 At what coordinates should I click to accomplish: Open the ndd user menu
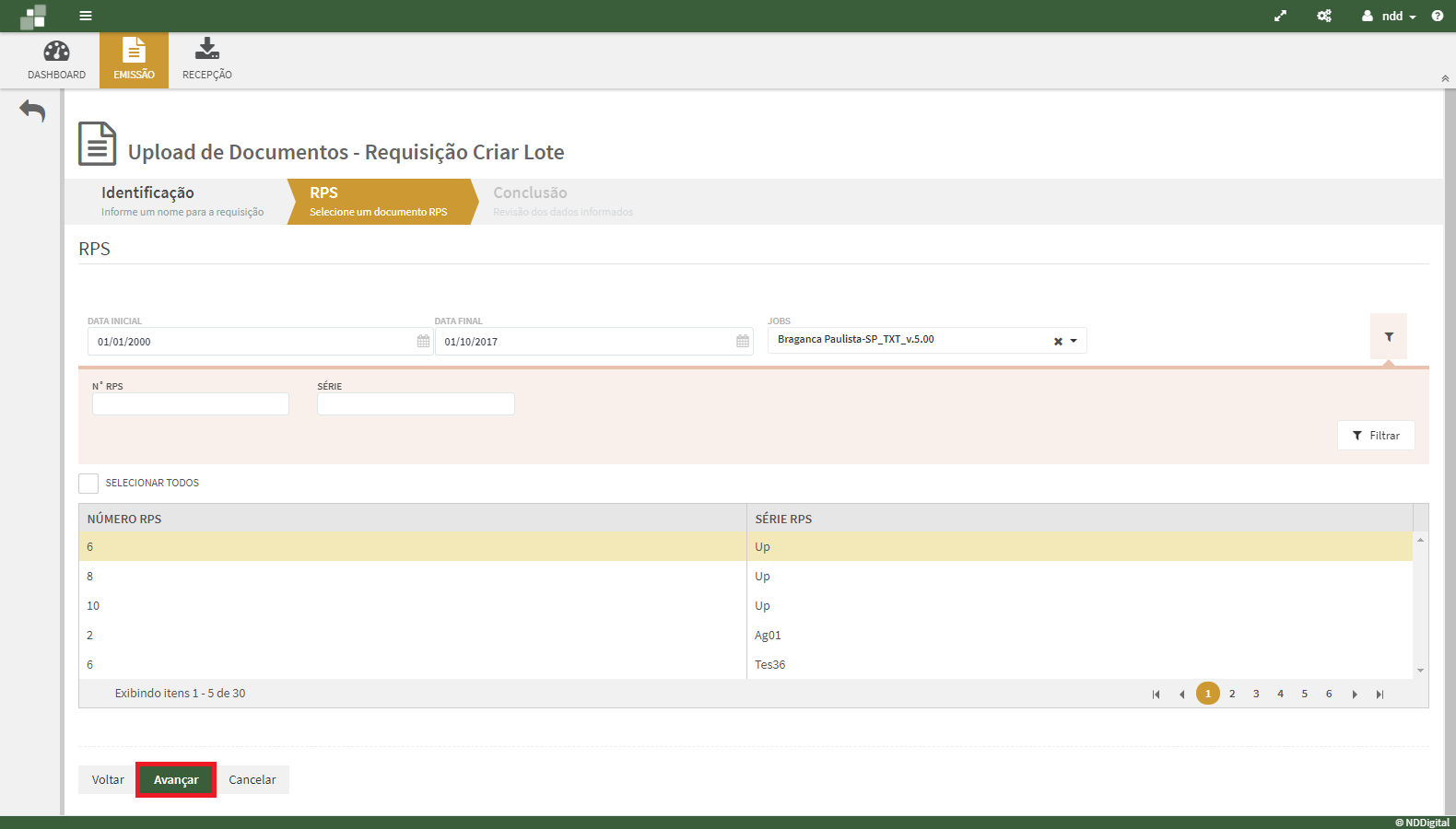tap(1390, 16)
